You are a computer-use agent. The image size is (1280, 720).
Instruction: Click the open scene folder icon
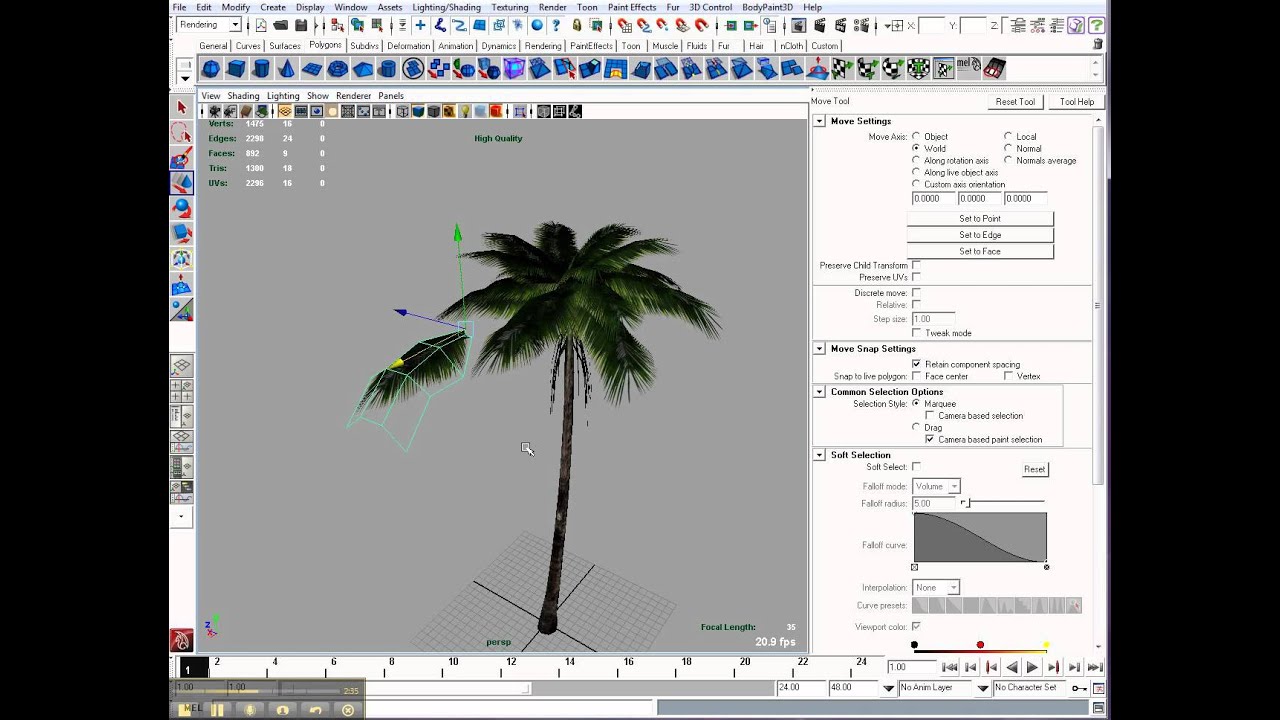(281, 25)
